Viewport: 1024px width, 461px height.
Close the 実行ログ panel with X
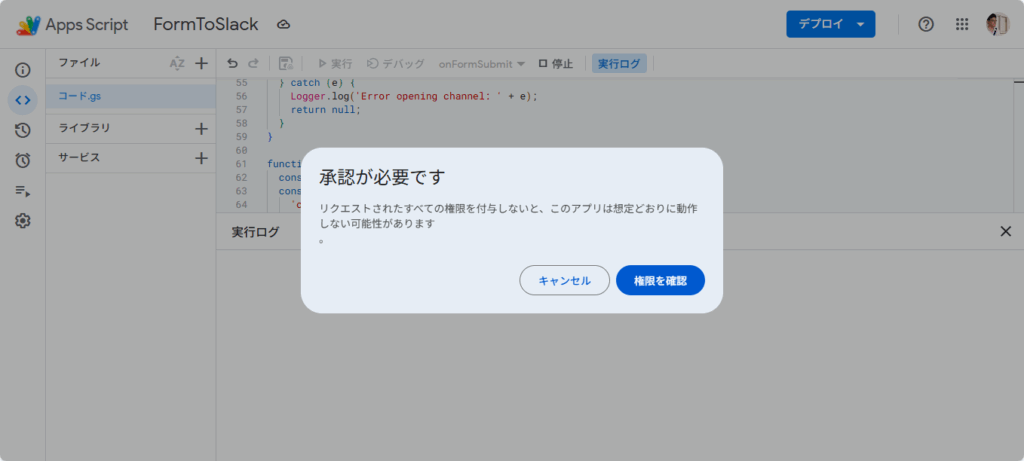[1006, 231]
